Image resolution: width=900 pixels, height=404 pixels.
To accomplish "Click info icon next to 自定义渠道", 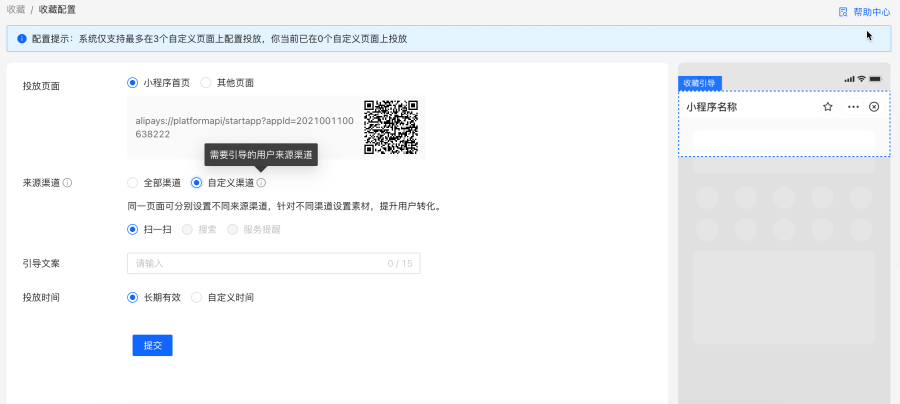I will pos(261,183).
